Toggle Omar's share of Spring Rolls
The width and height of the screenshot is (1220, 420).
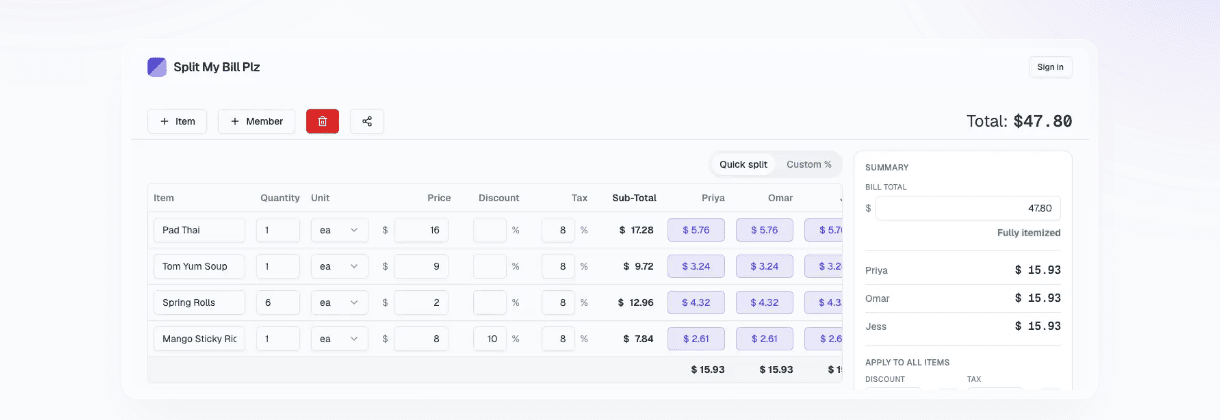pos(765,302)
